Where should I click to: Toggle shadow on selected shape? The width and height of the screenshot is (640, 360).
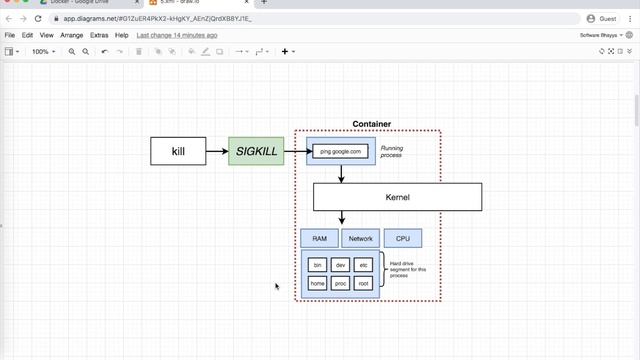click(x=220, y=52)
